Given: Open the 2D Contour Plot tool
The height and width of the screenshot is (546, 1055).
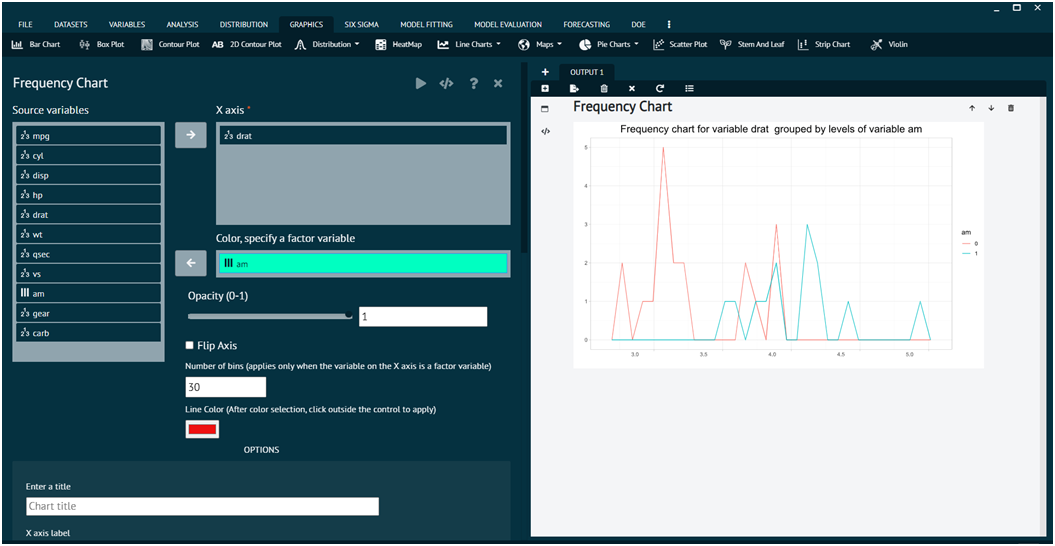Looking at the screenshot, I should coord(246,44).
